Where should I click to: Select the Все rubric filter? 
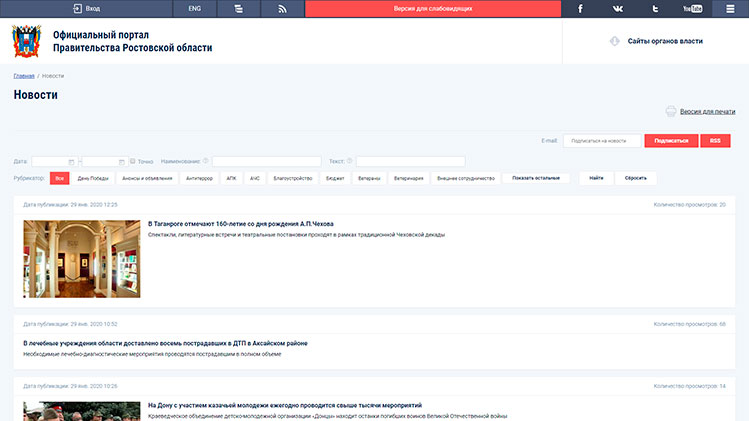(59, 178)
